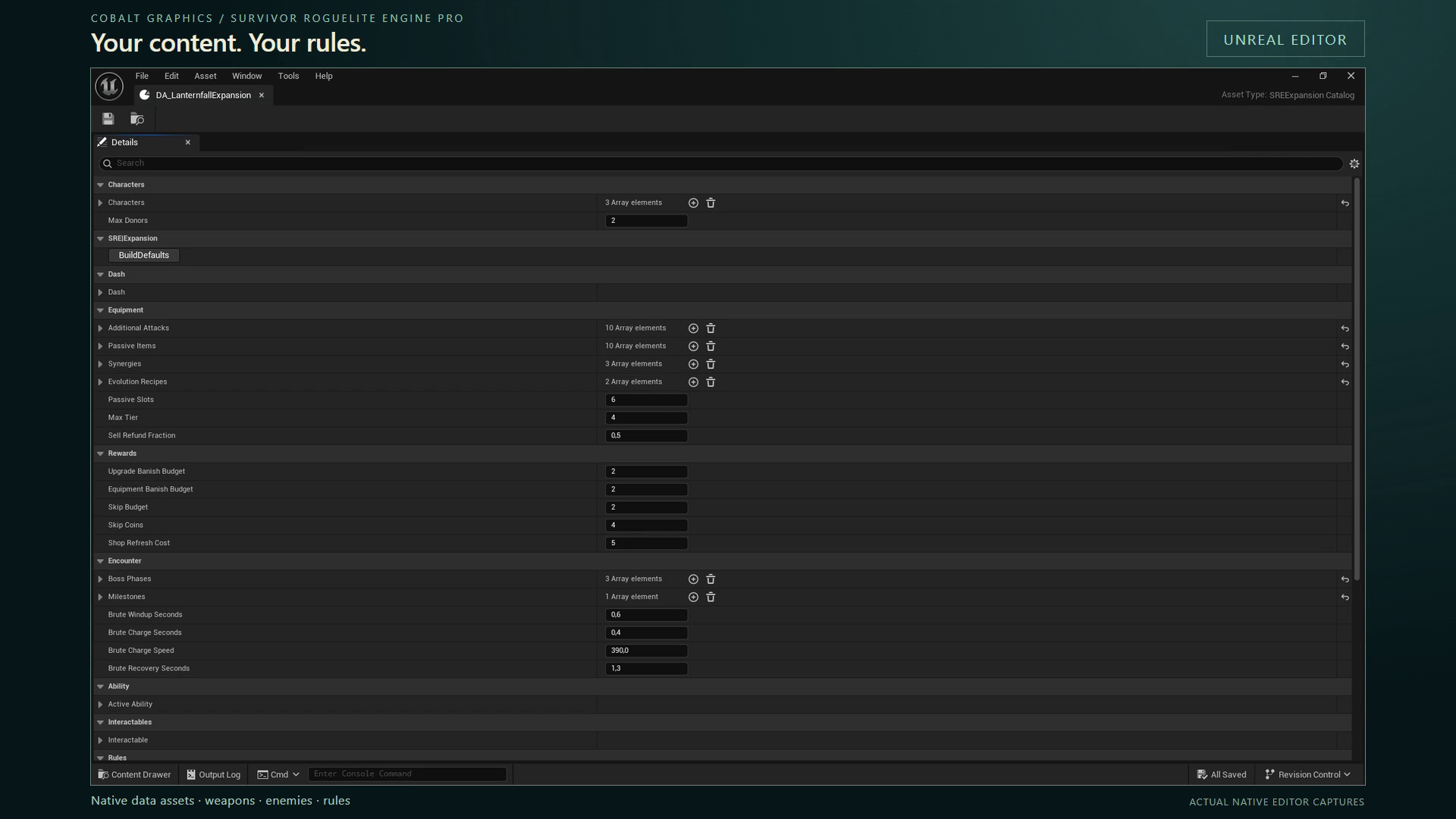Click the Enter Console Command field

tap(407, 774)
